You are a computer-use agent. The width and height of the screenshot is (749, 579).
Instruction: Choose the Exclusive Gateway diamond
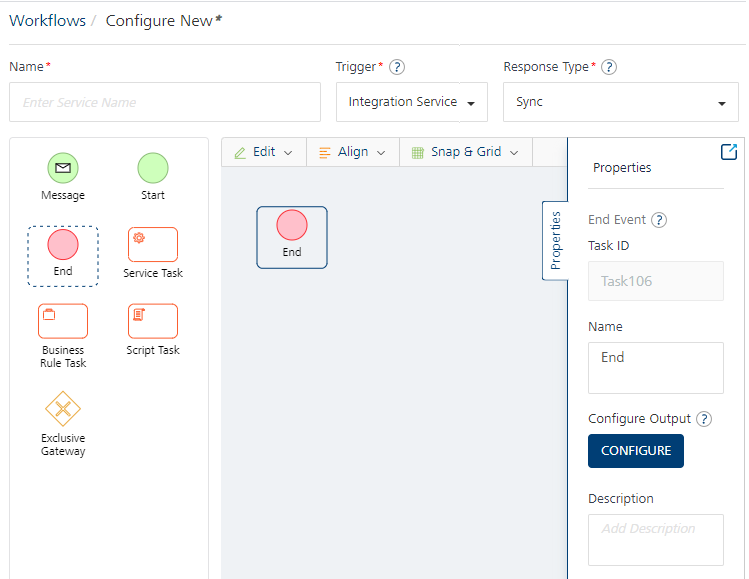(x=63, y=409)
